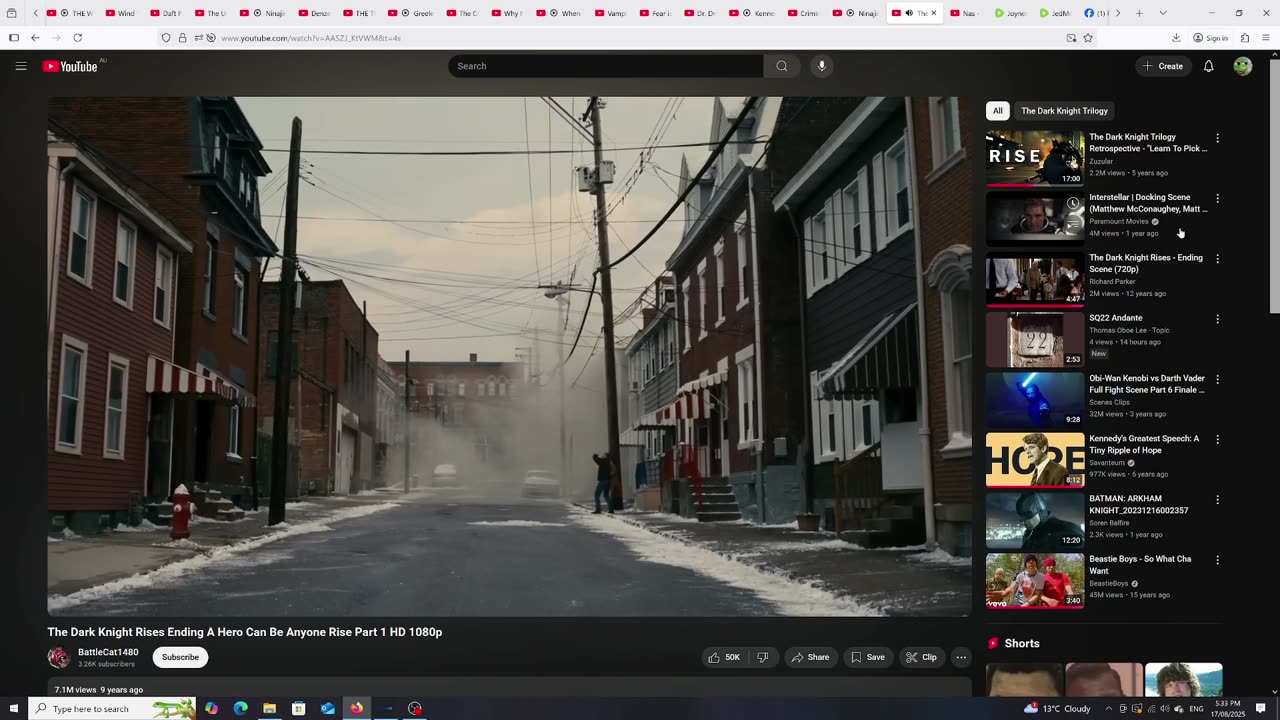The height and width of the screenshot is (720, 1280).
Task: Toggle the Firefox sidebar button
Action: 14,38
